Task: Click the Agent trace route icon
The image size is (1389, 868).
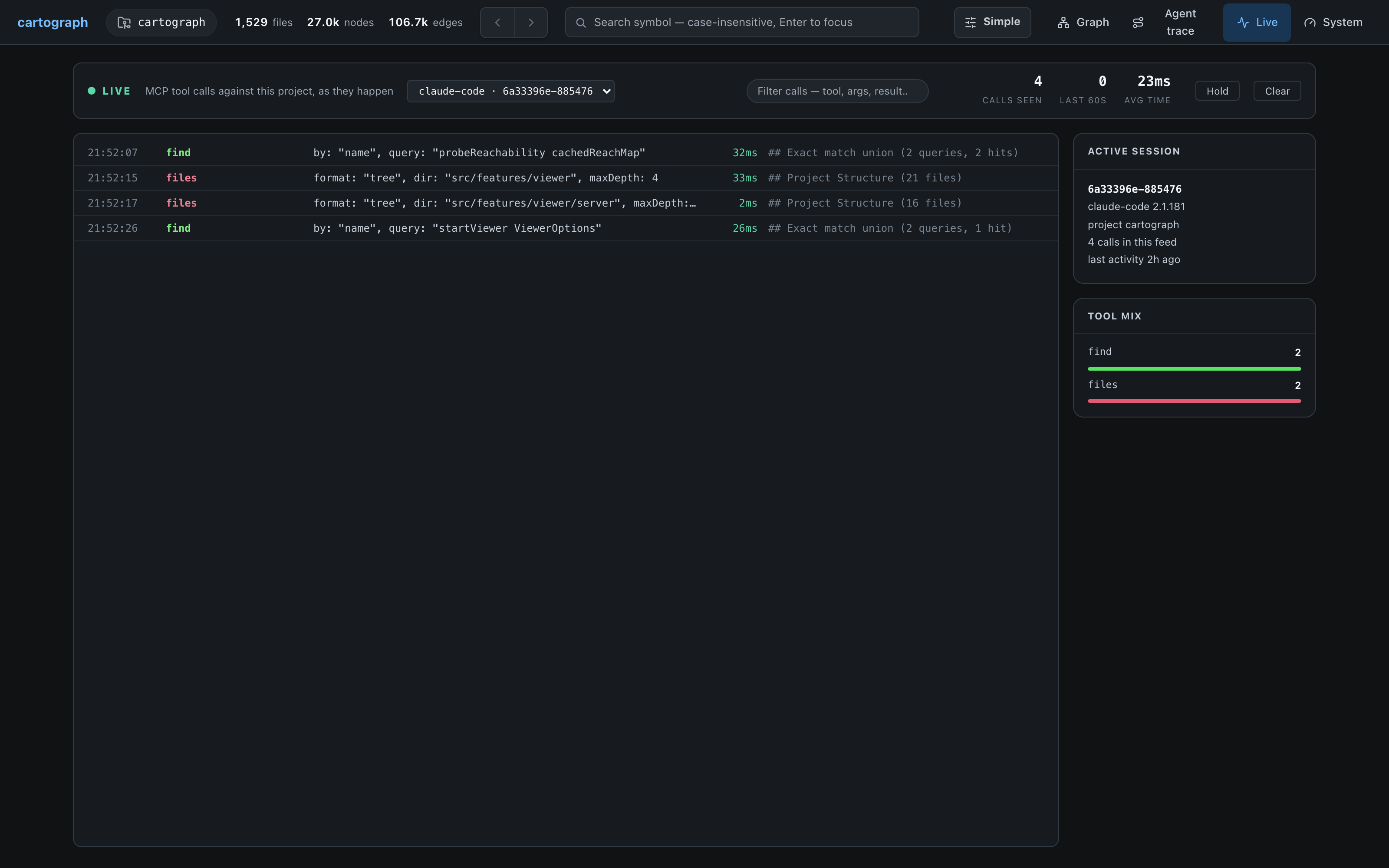Action: 1138,23
